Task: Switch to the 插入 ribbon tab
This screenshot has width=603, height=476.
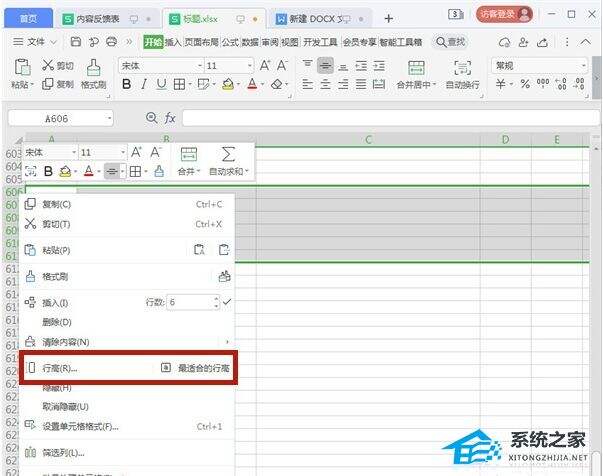Action: tap(173, 42)
